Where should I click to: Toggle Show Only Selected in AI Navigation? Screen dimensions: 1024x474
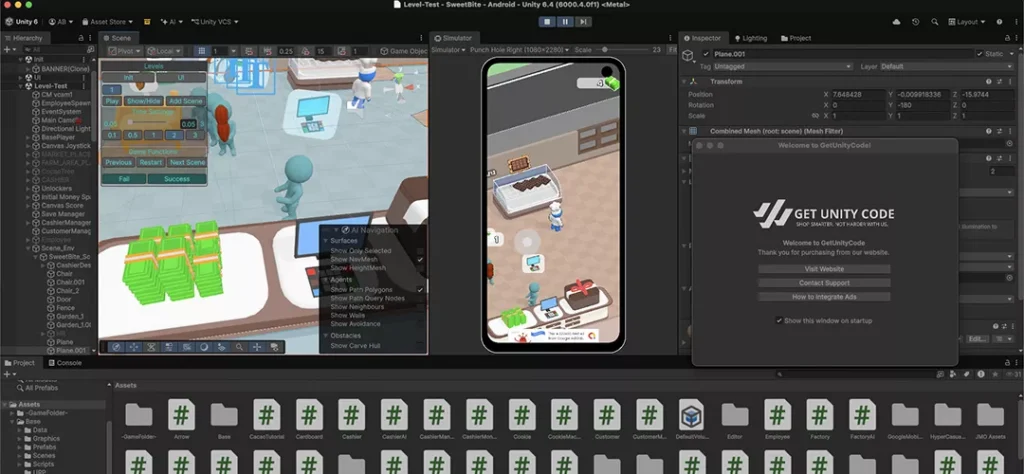420,251
